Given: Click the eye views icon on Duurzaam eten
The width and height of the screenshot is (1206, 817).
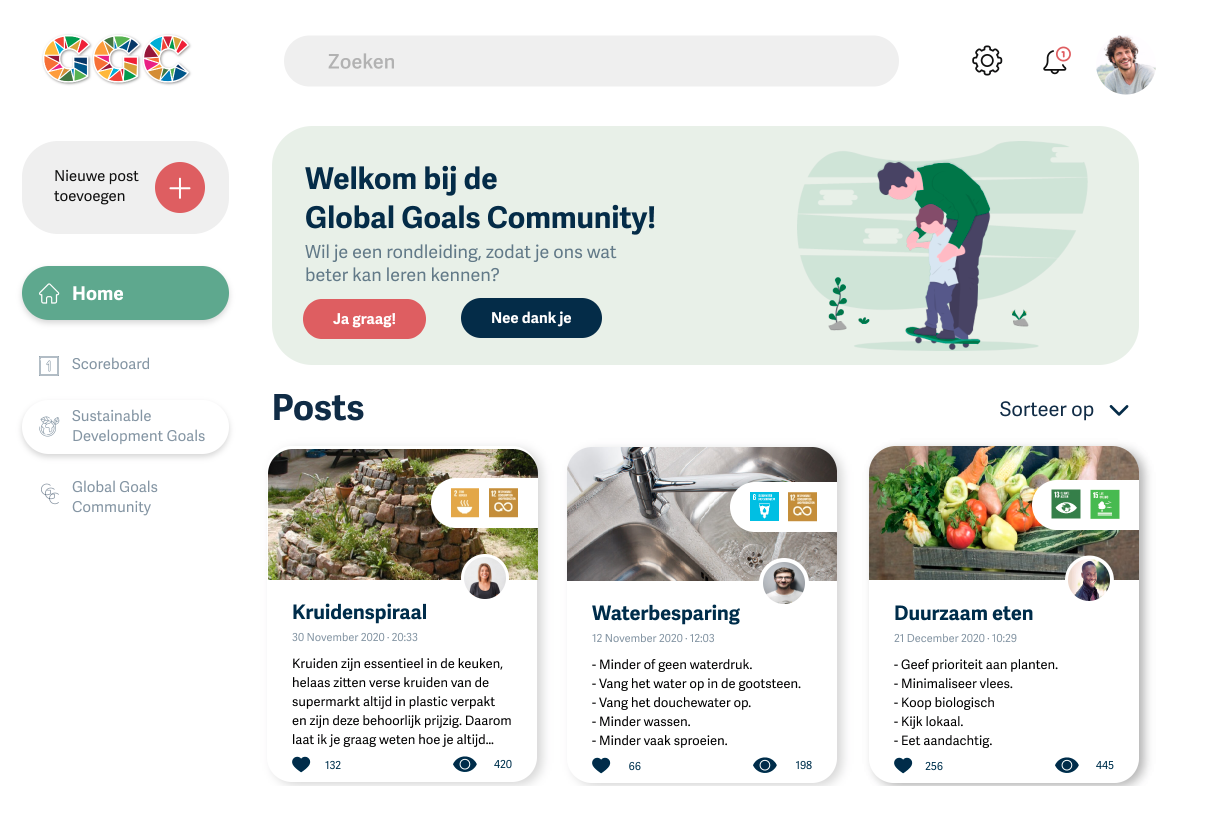Looking at the screenshot, I should (1067, 765).
